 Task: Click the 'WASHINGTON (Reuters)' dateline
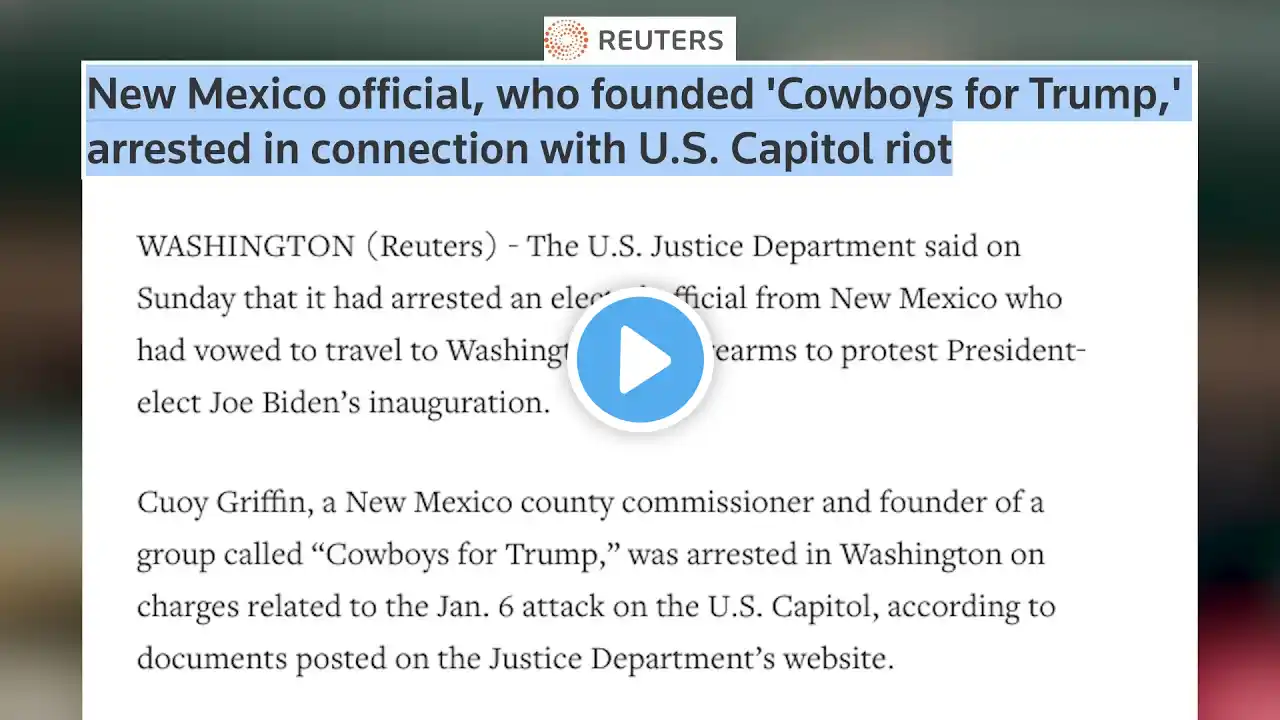316,246
